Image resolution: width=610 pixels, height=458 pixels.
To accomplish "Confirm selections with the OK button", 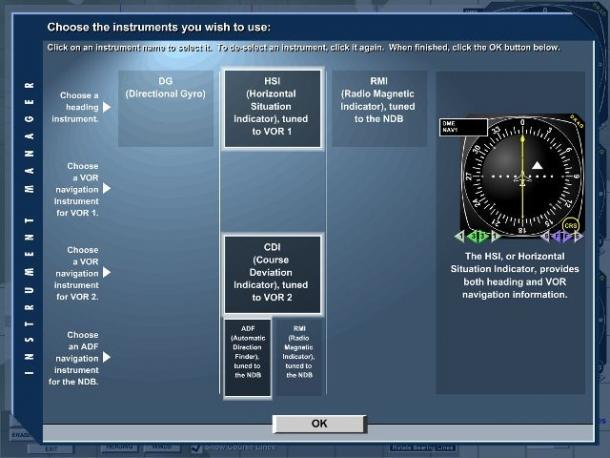I will coord(319,423).
